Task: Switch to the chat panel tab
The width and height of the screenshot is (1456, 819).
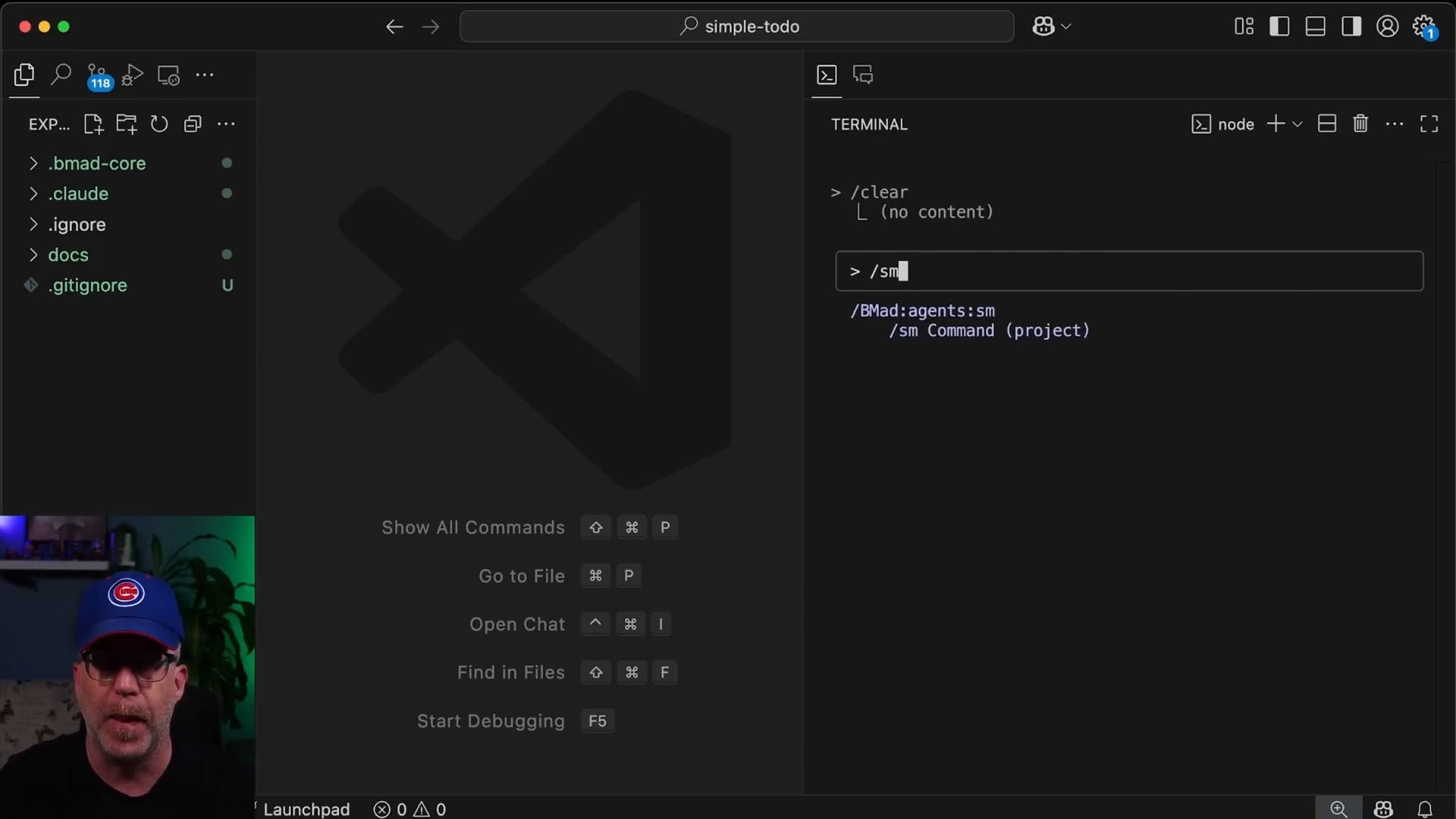Action: (863, 74)
